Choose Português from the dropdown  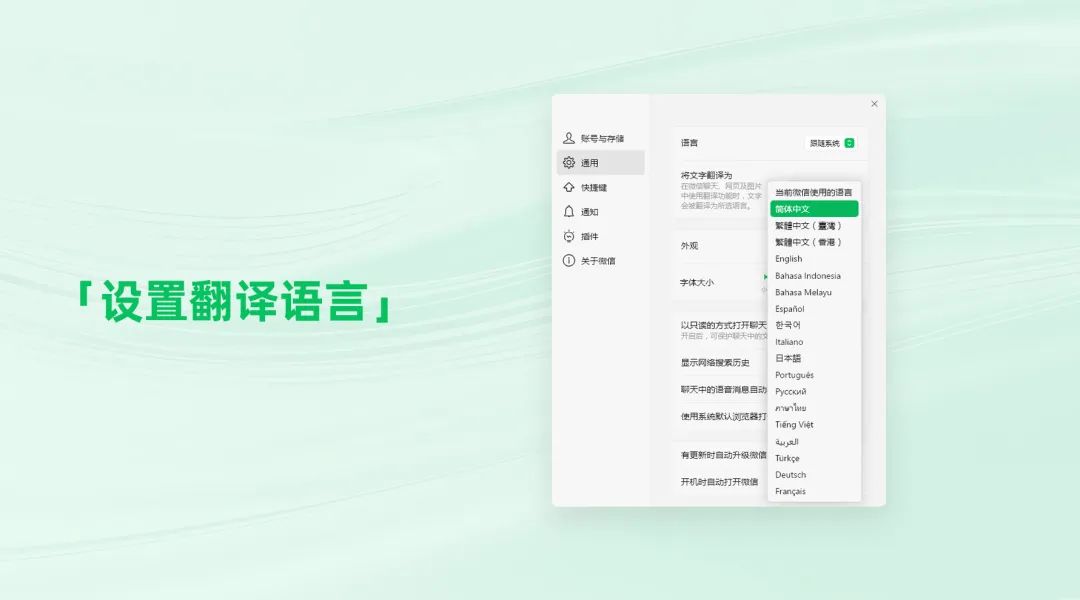click(813, 375)
